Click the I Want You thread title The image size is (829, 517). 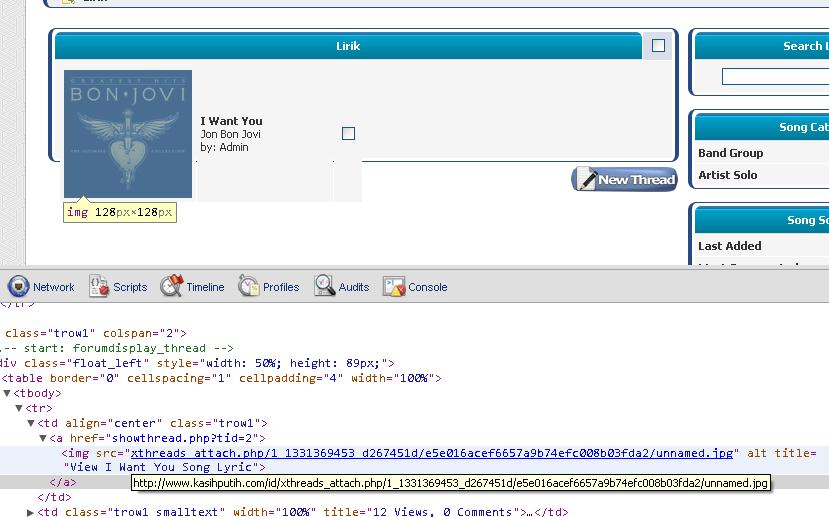tap(231, 121)
